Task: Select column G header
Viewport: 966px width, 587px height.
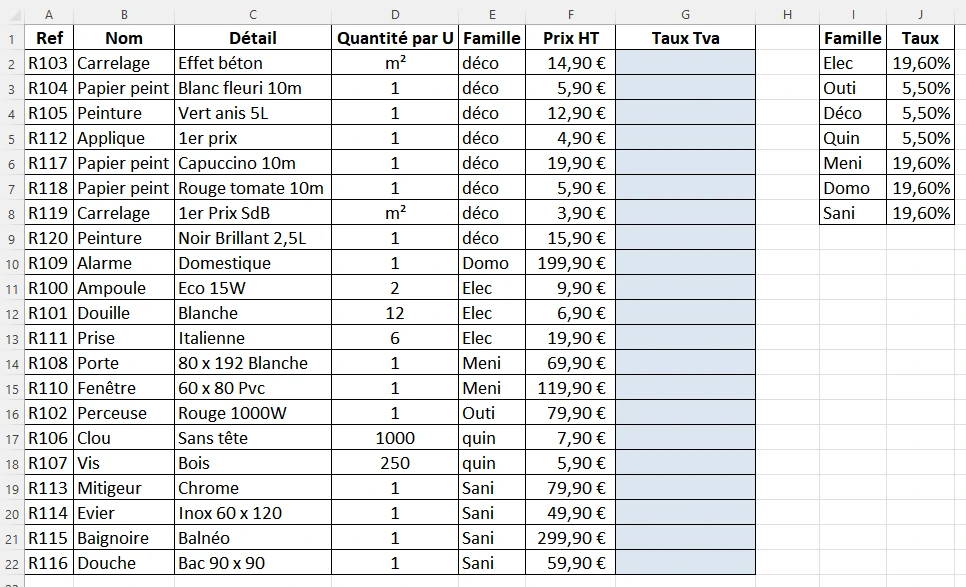Action: coord(685,14)
